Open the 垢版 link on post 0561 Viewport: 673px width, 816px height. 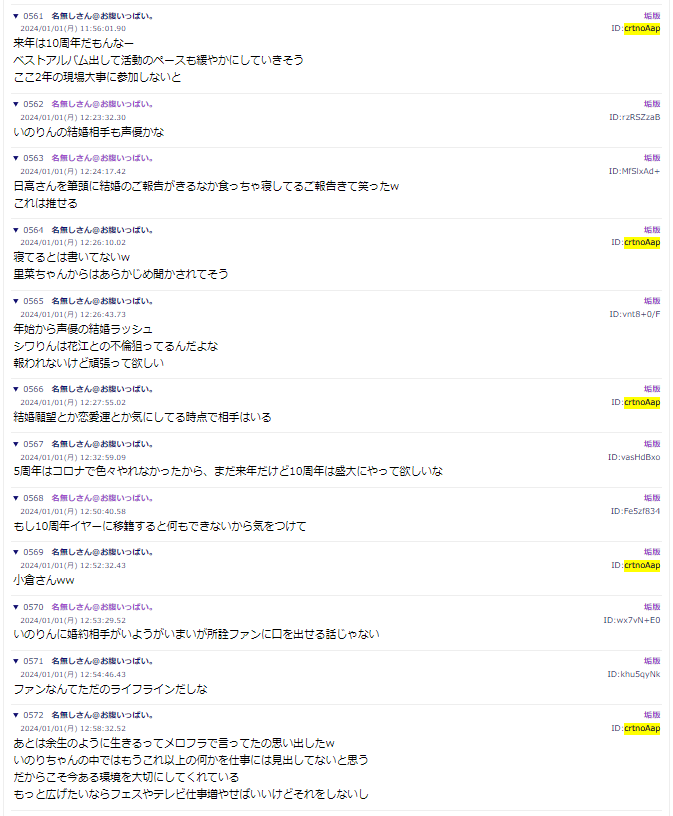(651, 17)
